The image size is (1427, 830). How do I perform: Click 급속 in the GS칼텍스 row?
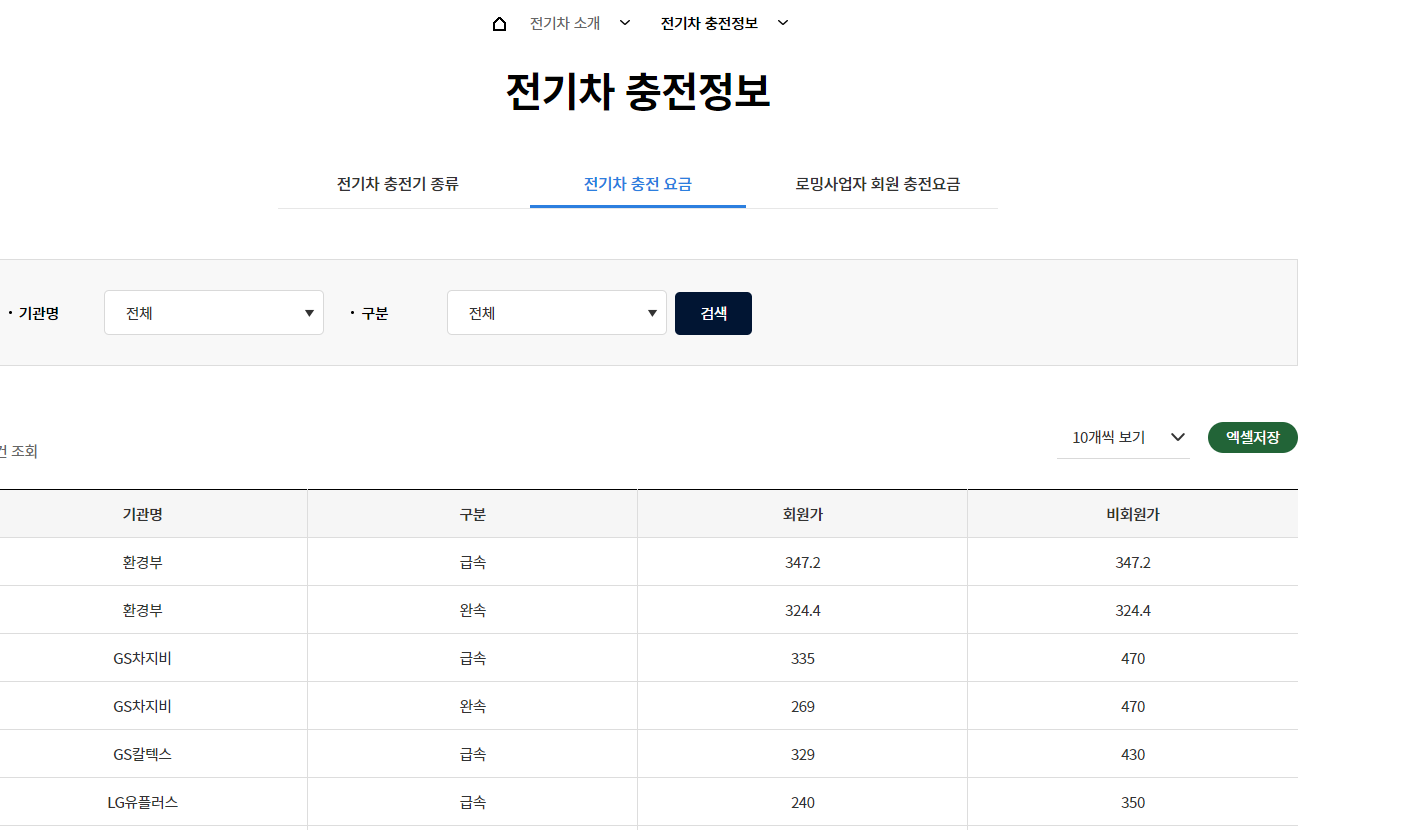[472, 754]
